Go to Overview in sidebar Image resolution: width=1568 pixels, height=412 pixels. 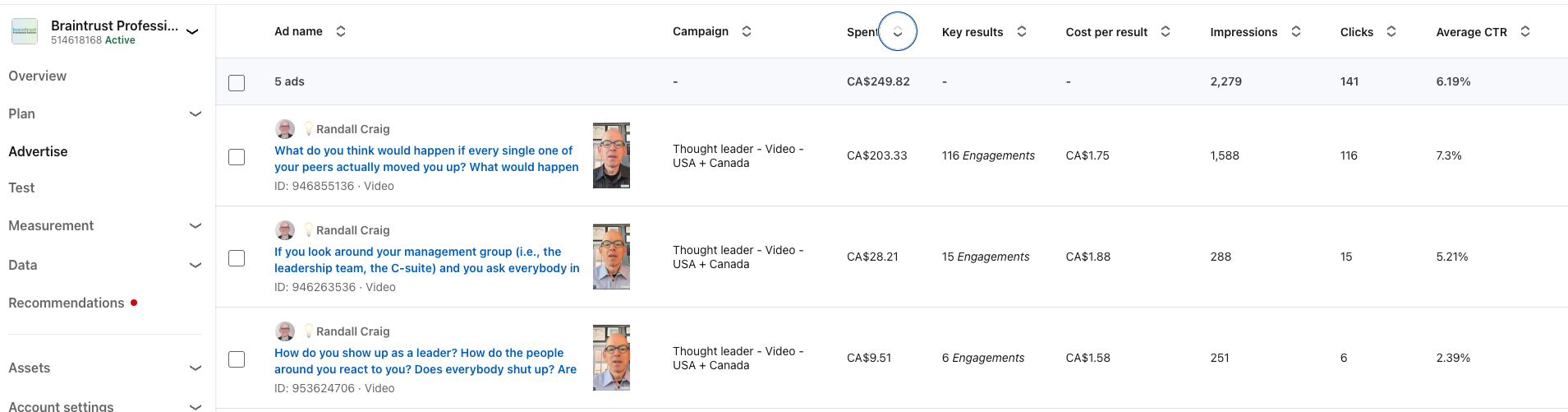38,76
